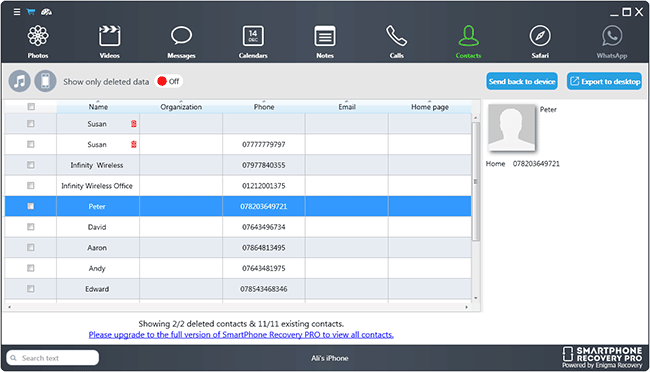Image resolution: width=650 pixels, height=372 pixels.
Task: Click the phone device source icon
Action: (45, 81)
